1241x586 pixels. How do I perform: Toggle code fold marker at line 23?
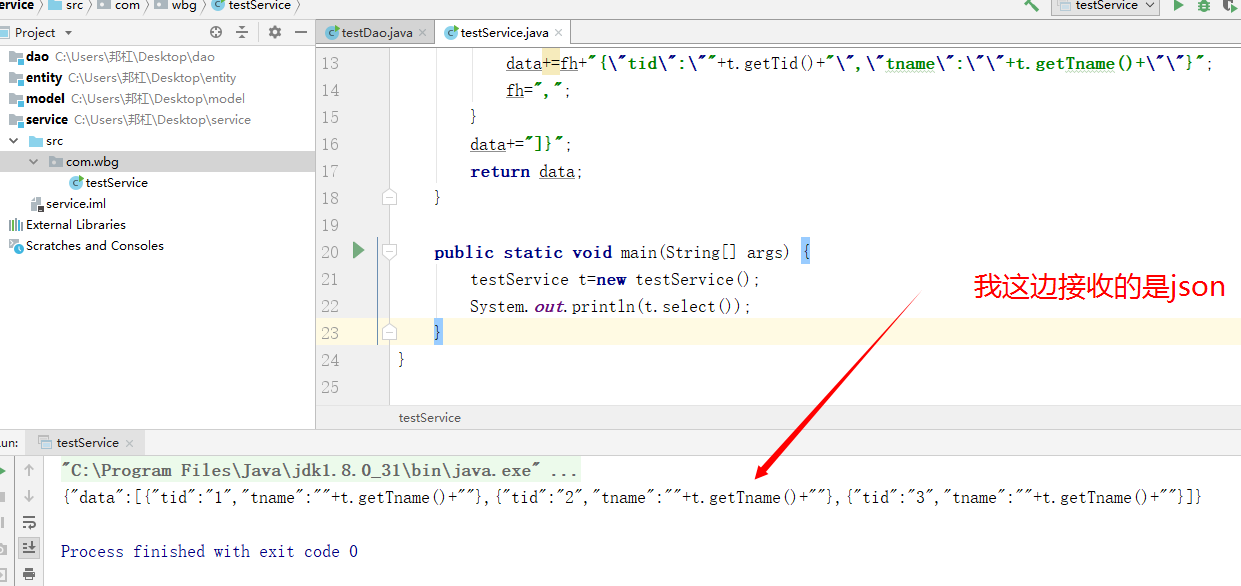pyautogui.click(x=390, y=332)
